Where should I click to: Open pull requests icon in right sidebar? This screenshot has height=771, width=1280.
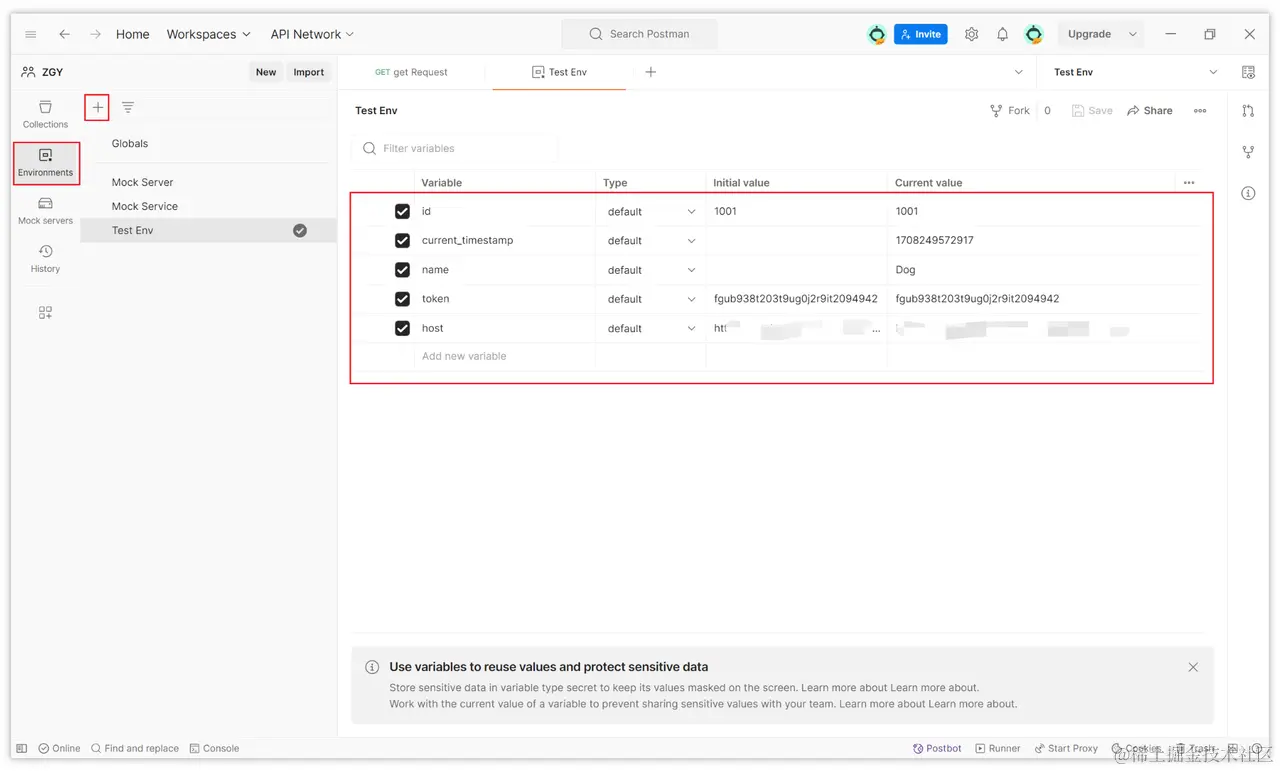point(1248,111)
